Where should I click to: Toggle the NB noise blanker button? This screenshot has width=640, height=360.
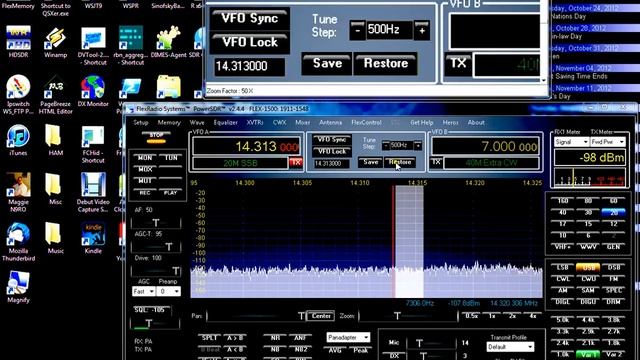275,350
